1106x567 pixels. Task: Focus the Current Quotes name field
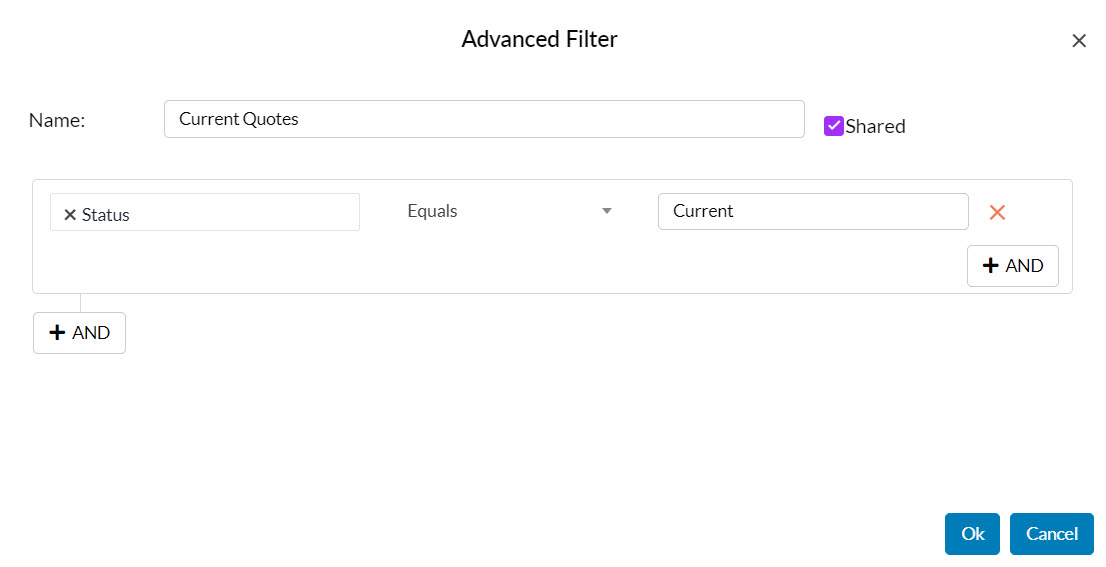(484, 119)
